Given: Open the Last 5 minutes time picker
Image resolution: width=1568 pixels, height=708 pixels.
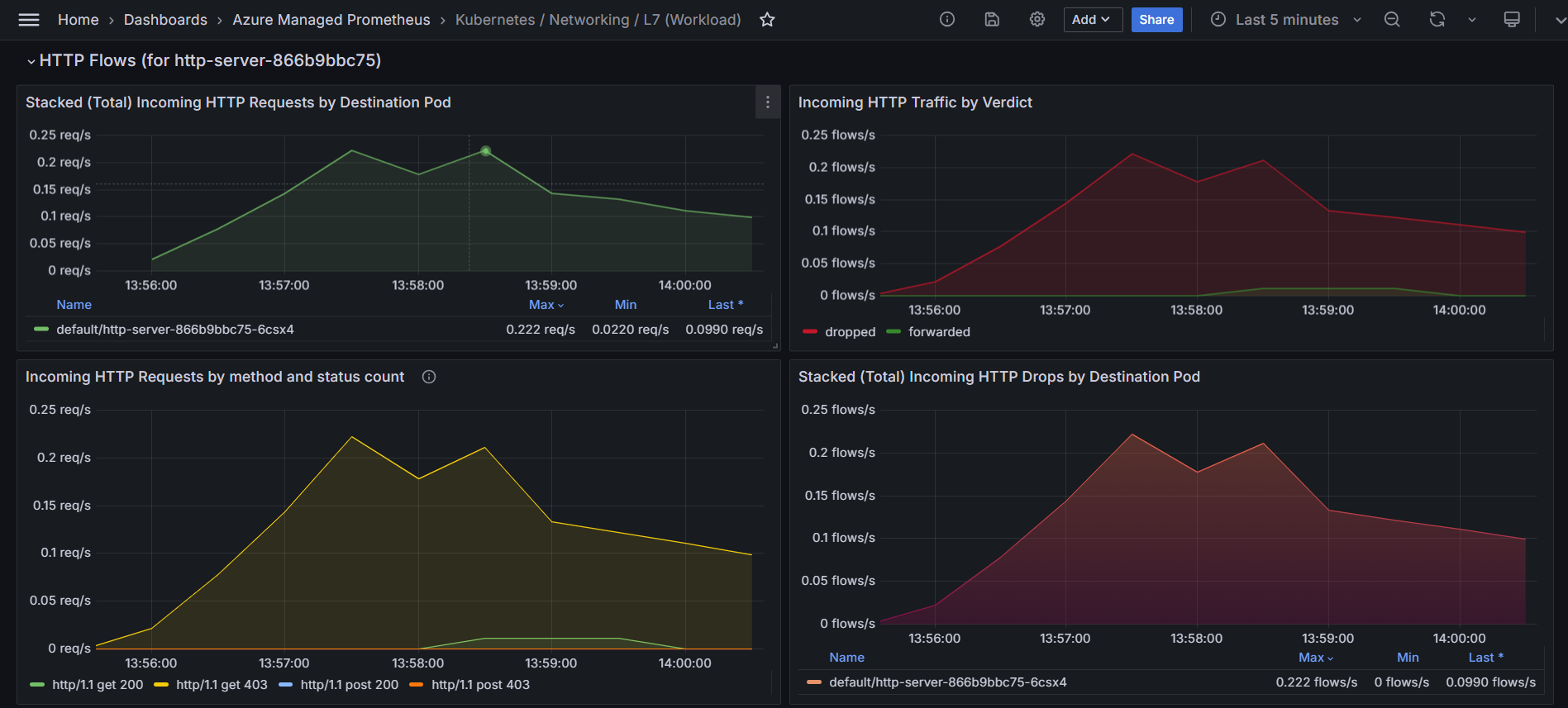Looking at the screenshot, I should (1286, 20).
